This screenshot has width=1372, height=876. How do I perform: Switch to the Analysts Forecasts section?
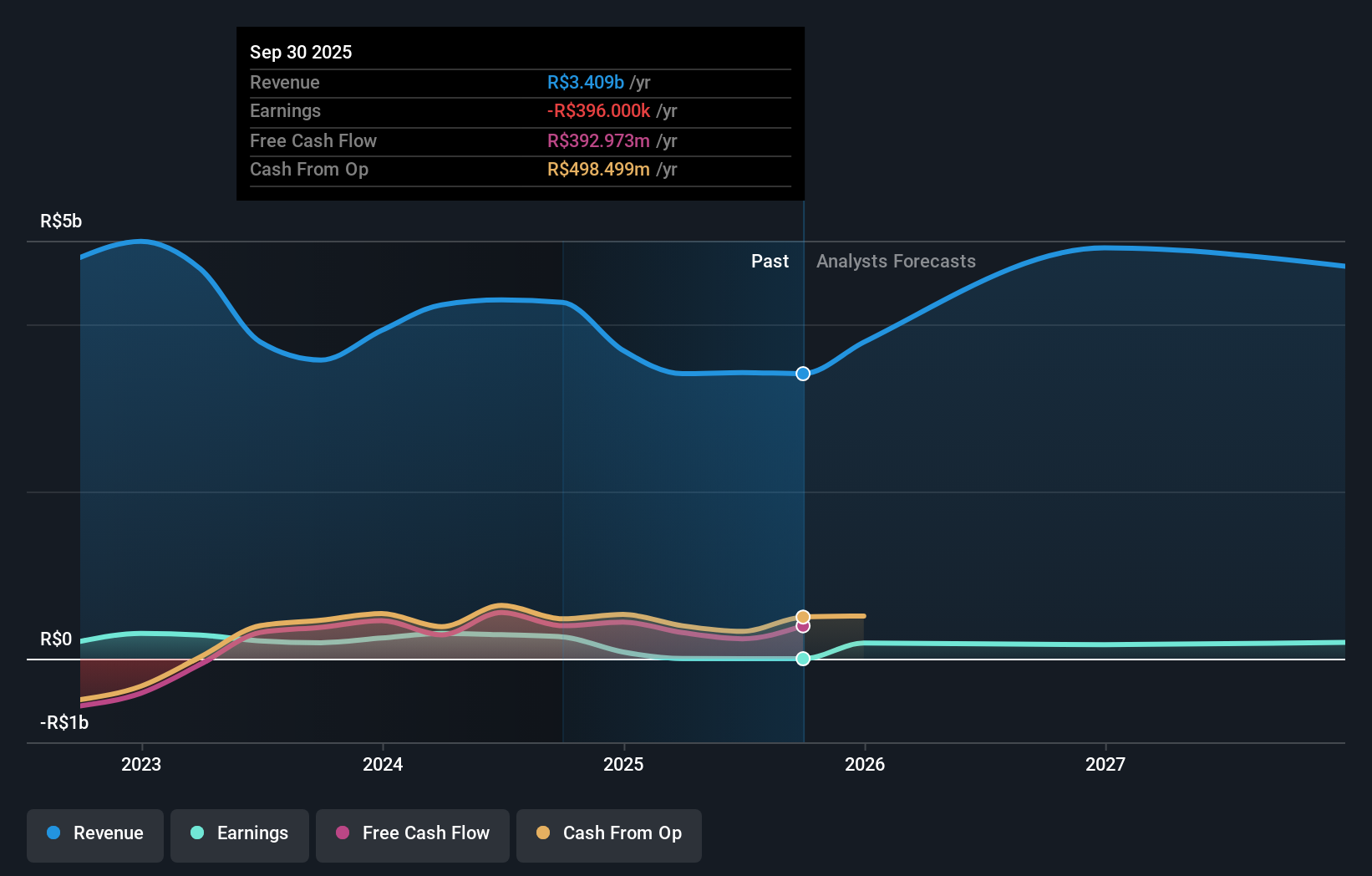(896, 261)
